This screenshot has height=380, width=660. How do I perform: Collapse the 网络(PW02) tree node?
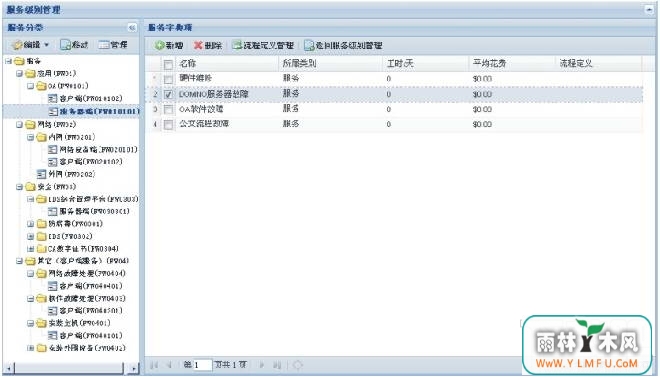[x=19, y=125]
